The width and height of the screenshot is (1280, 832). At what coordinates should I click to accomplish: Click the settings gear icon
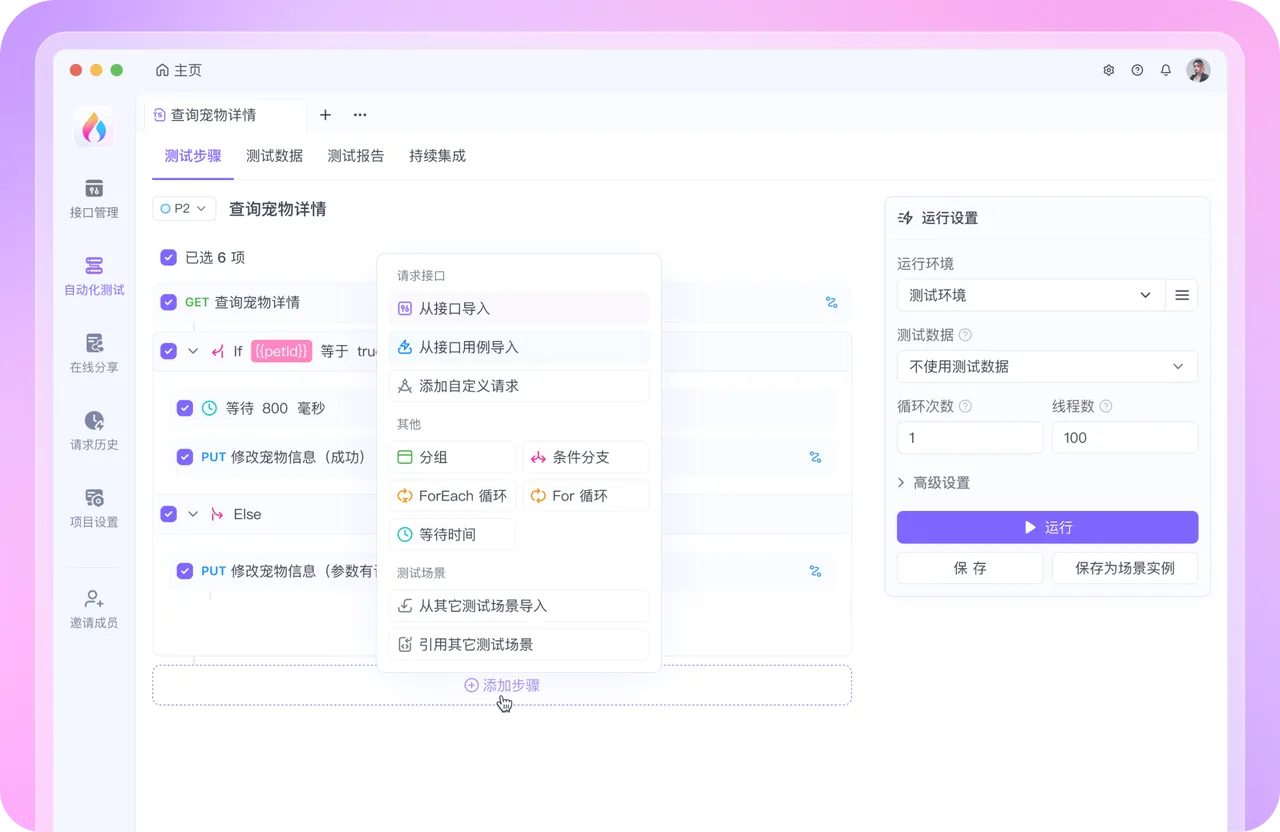(x=1108, y=70)
